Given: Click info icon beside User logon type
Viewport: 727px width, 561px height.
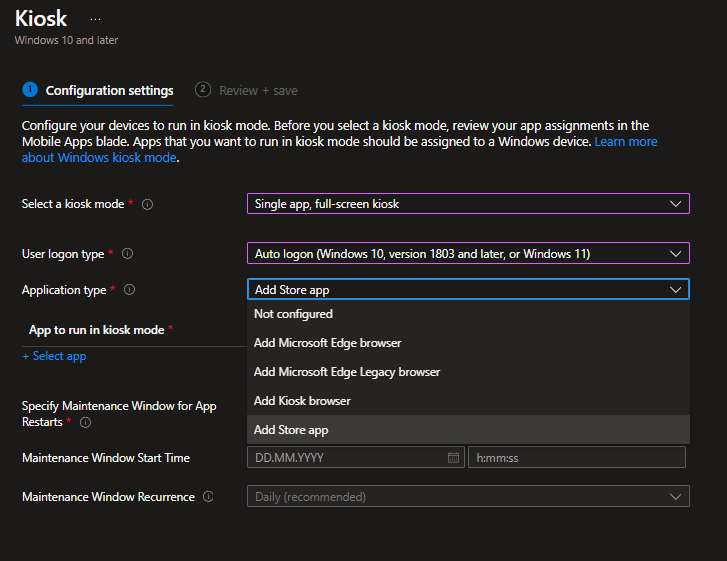Looking at the screenshot, I should coord(127,254).
